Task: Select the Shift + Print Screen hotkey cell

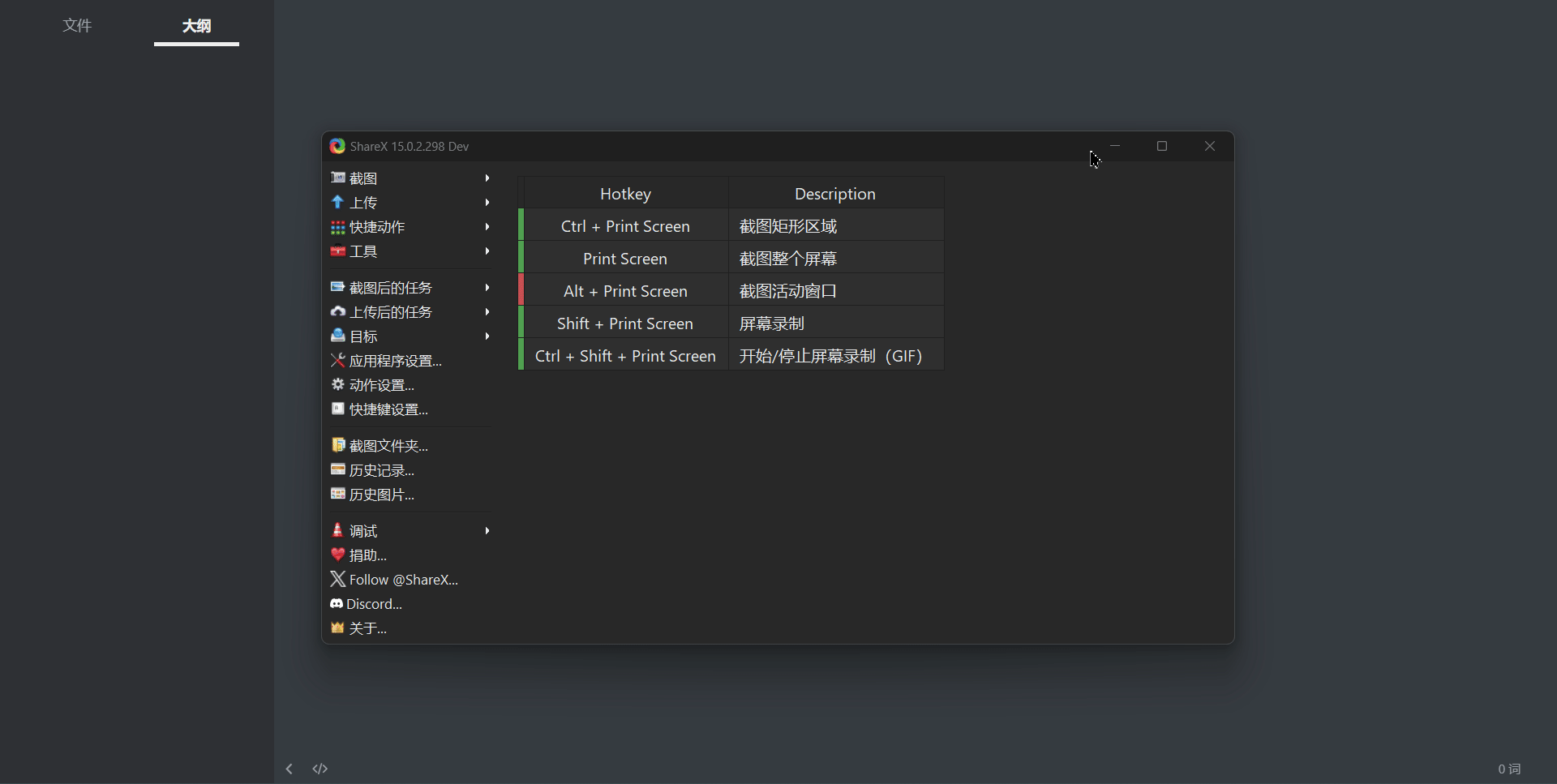Action: [x=625, y=323]
